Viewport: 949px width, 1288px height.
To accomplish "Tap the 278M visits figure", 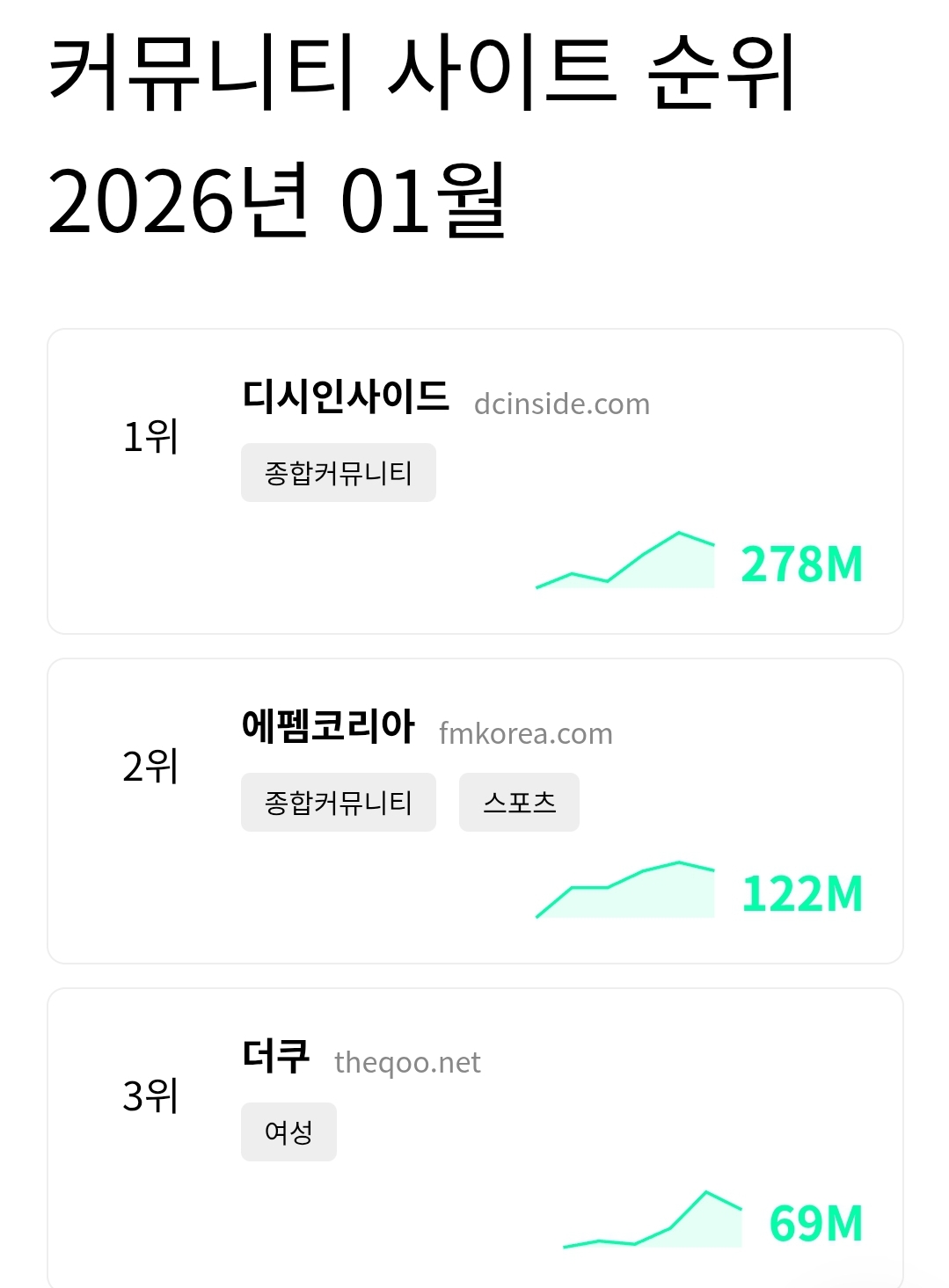I will tap(801, 564).
